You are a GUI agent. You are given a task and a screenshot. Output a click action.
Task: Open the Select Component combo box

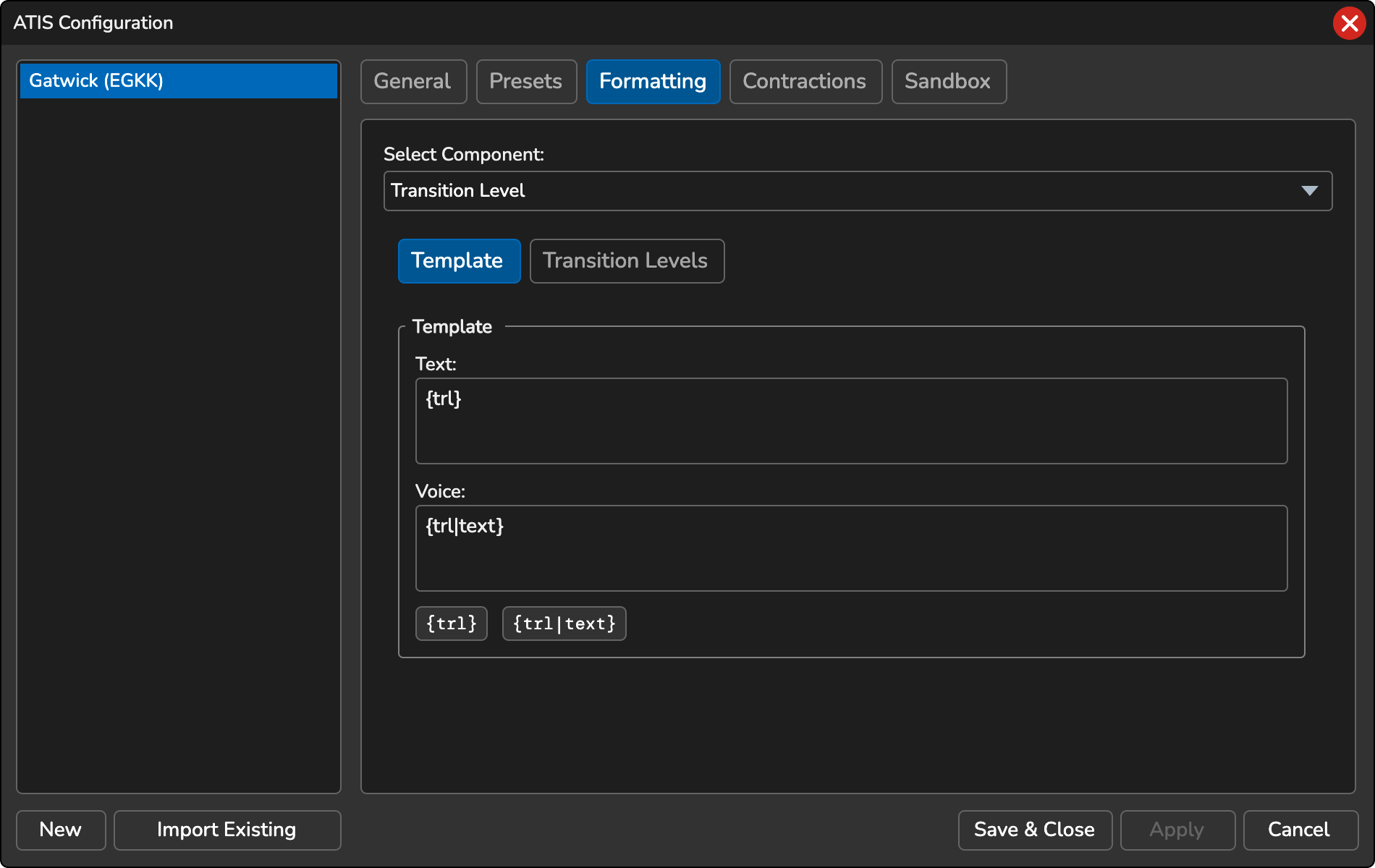tap(839, 191)
